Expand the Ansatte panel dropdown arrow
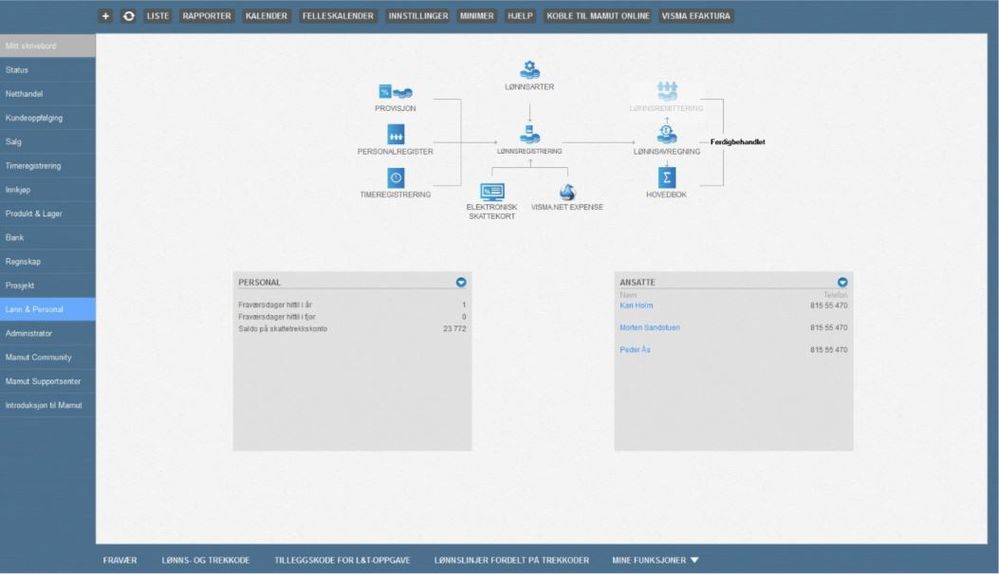Image resolution: width=999 pixels, height=574 pixels. pos(842,282)
